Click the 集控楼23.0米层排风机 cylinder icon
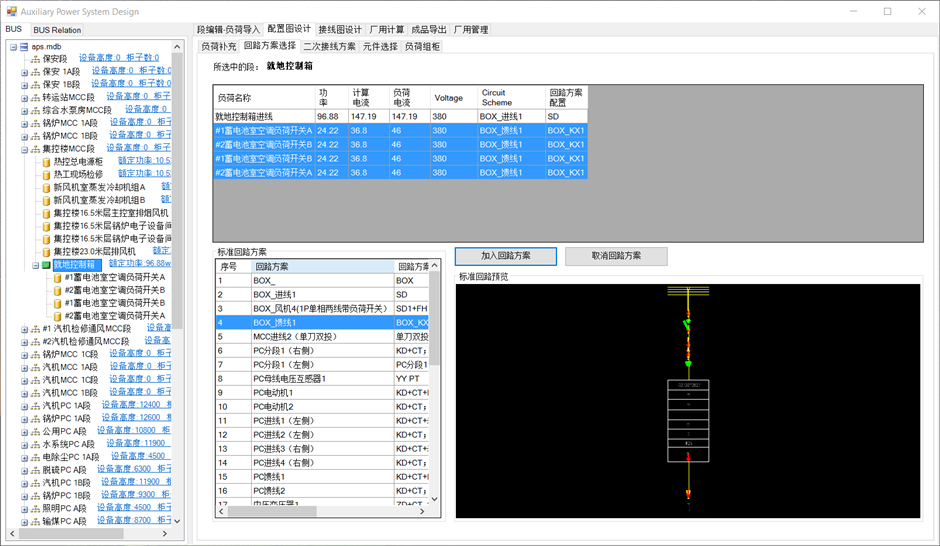The height and width of the screenshot is (546, 940). tap(46, 252)
